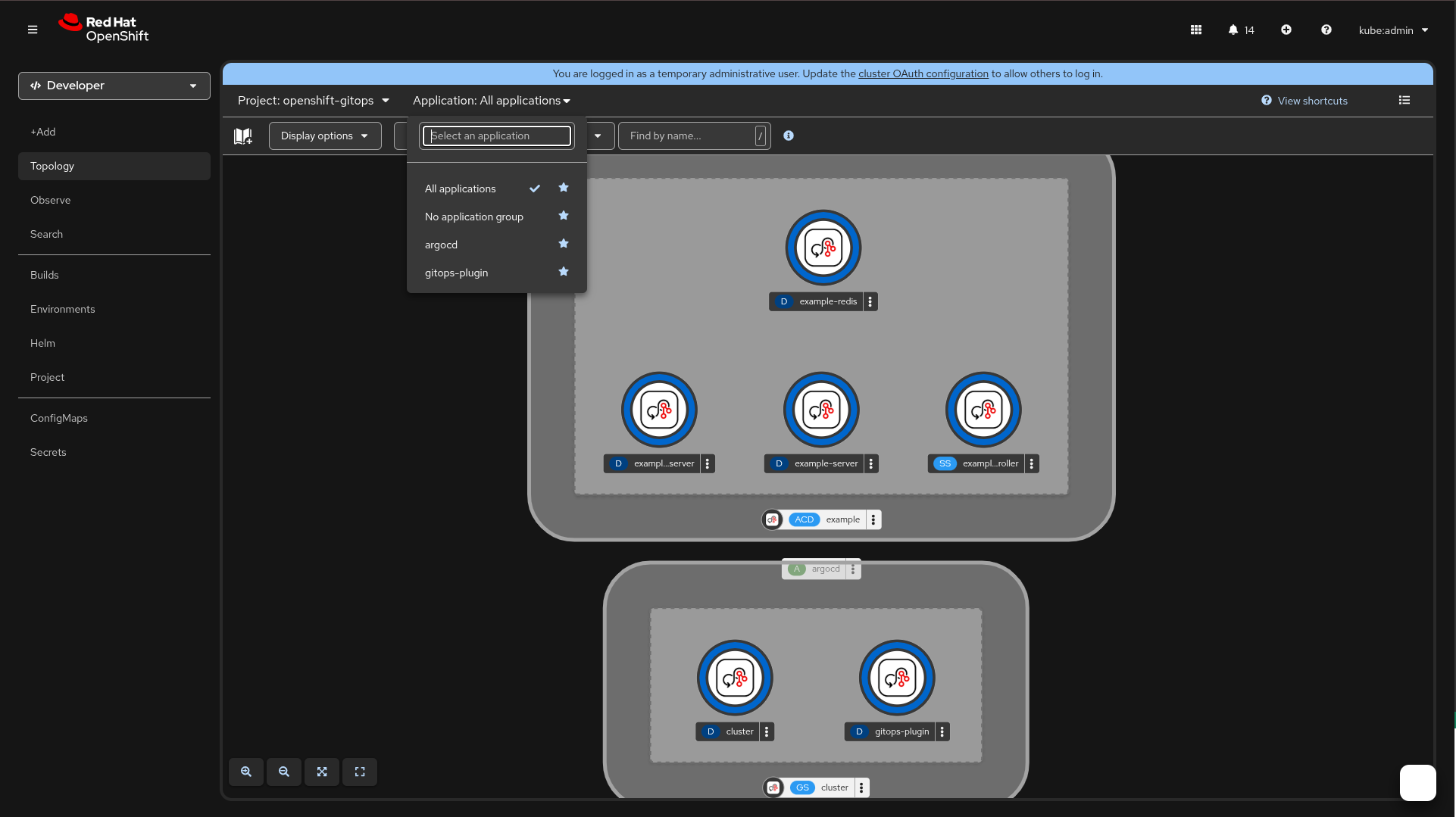Viewport: 1456px width, 817px height.
Task: Open Observe in the sidebar
Action: 114,200
